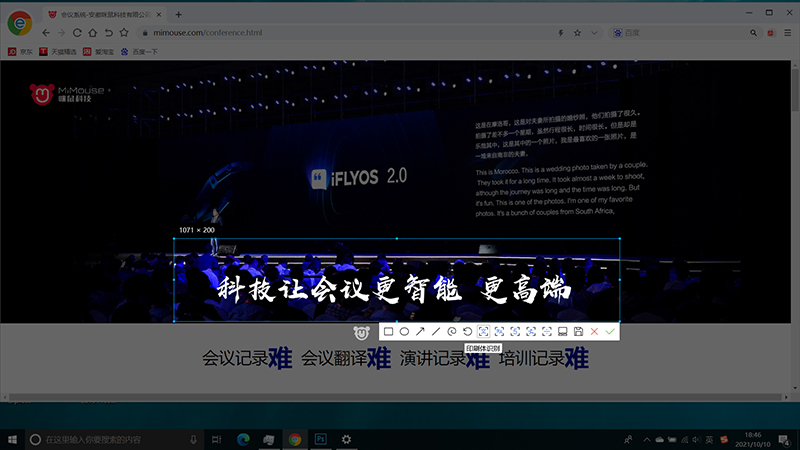Open a new browser tab
Viewport: 800px width, 450px height.
(x=179, y=15)
